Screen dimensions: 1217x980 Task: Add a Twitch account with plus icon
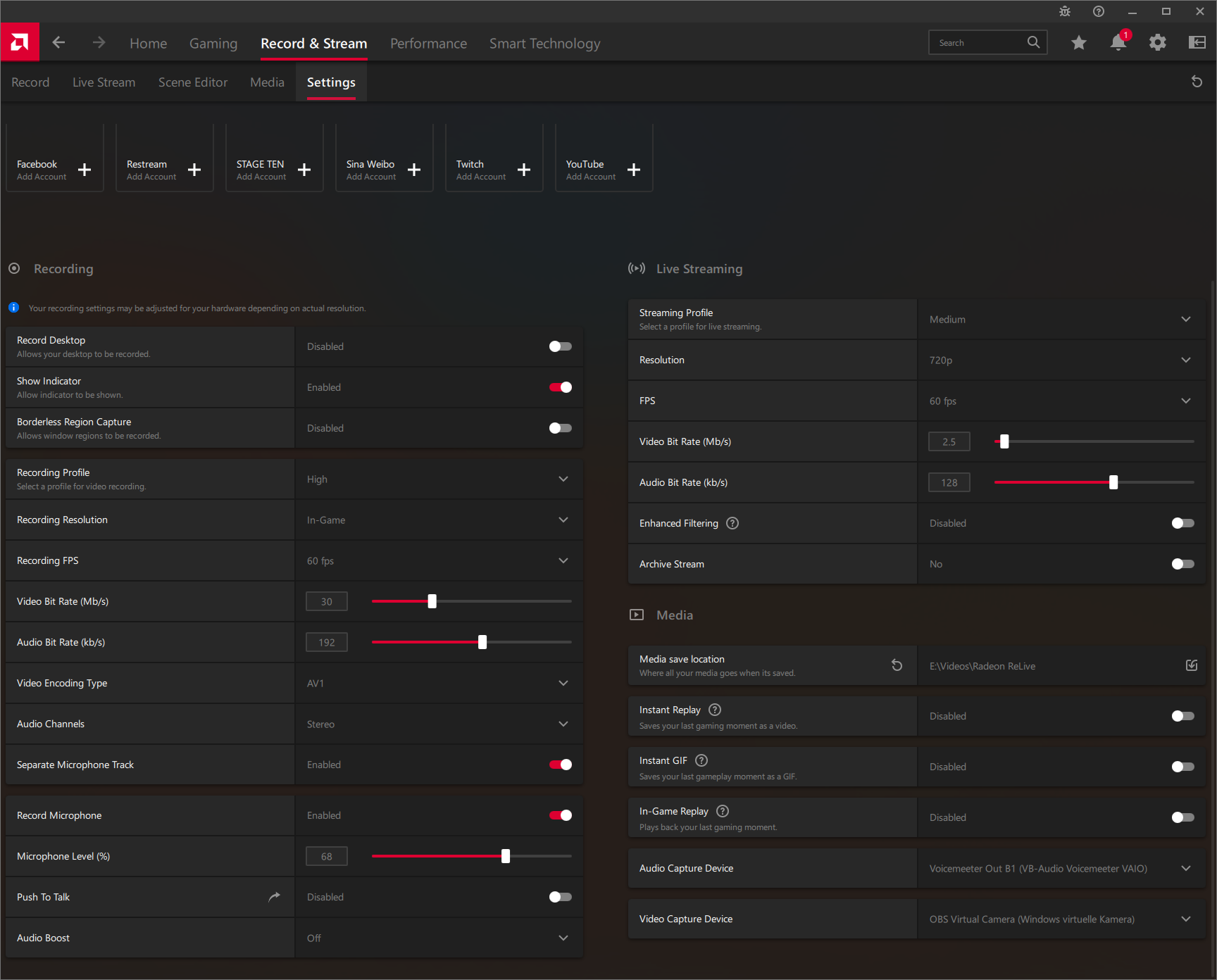(524, 170)
